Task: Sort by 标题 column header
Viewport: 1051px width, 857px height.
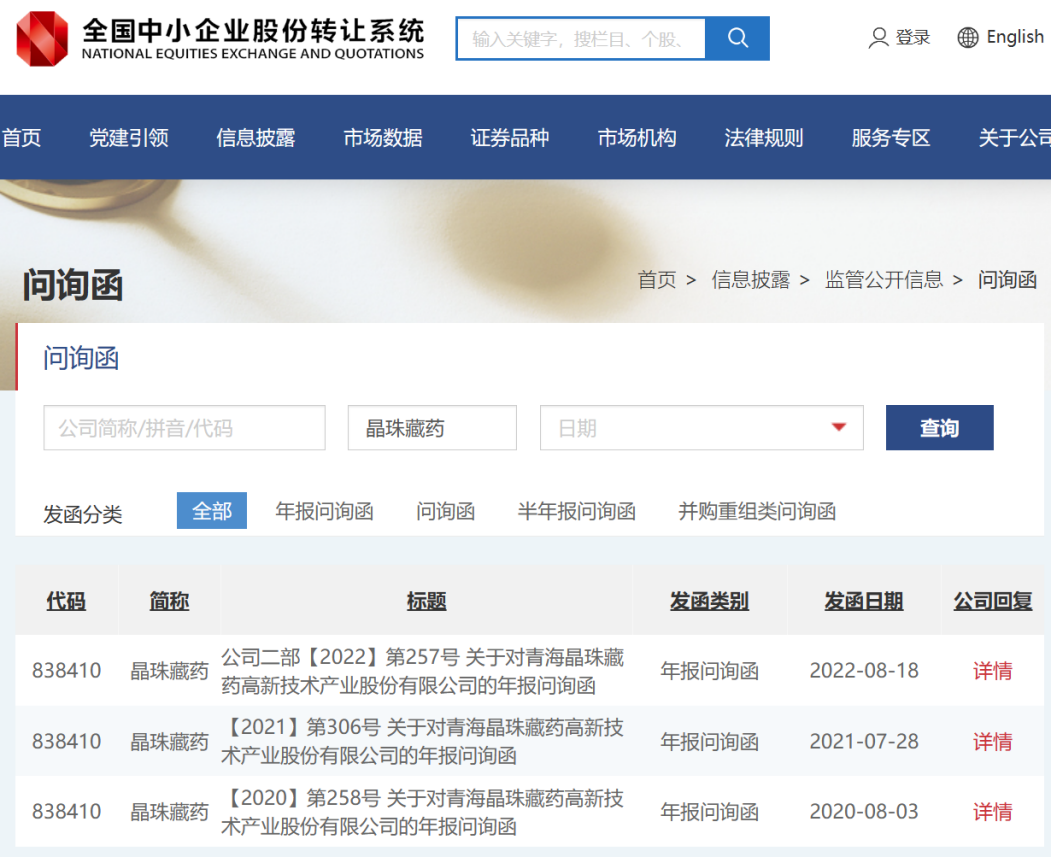Action: click(426, 601)
